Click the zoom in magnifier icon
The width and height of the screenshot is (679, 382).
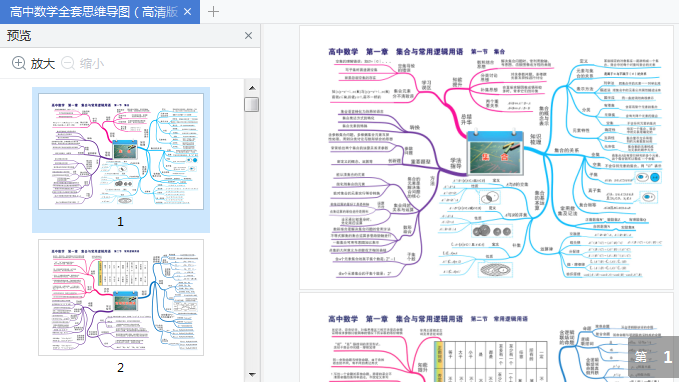(x=19, y=63)
